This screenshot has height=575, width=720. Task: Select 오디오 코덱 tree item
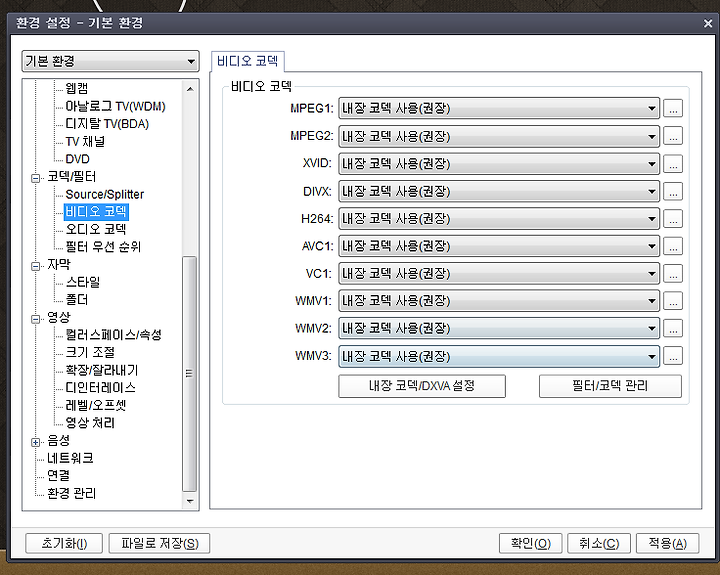click(96, 229)
